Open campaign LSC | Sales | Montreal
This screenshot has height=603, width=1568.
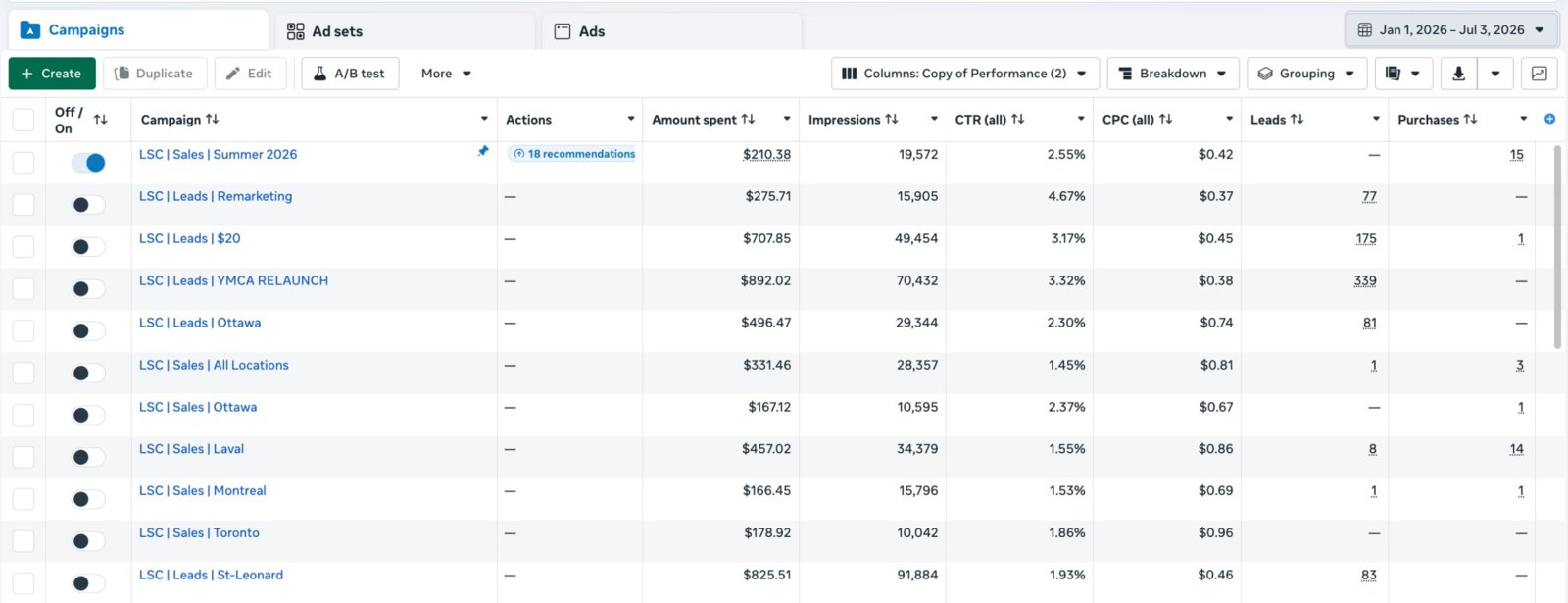tap(202, 490)
